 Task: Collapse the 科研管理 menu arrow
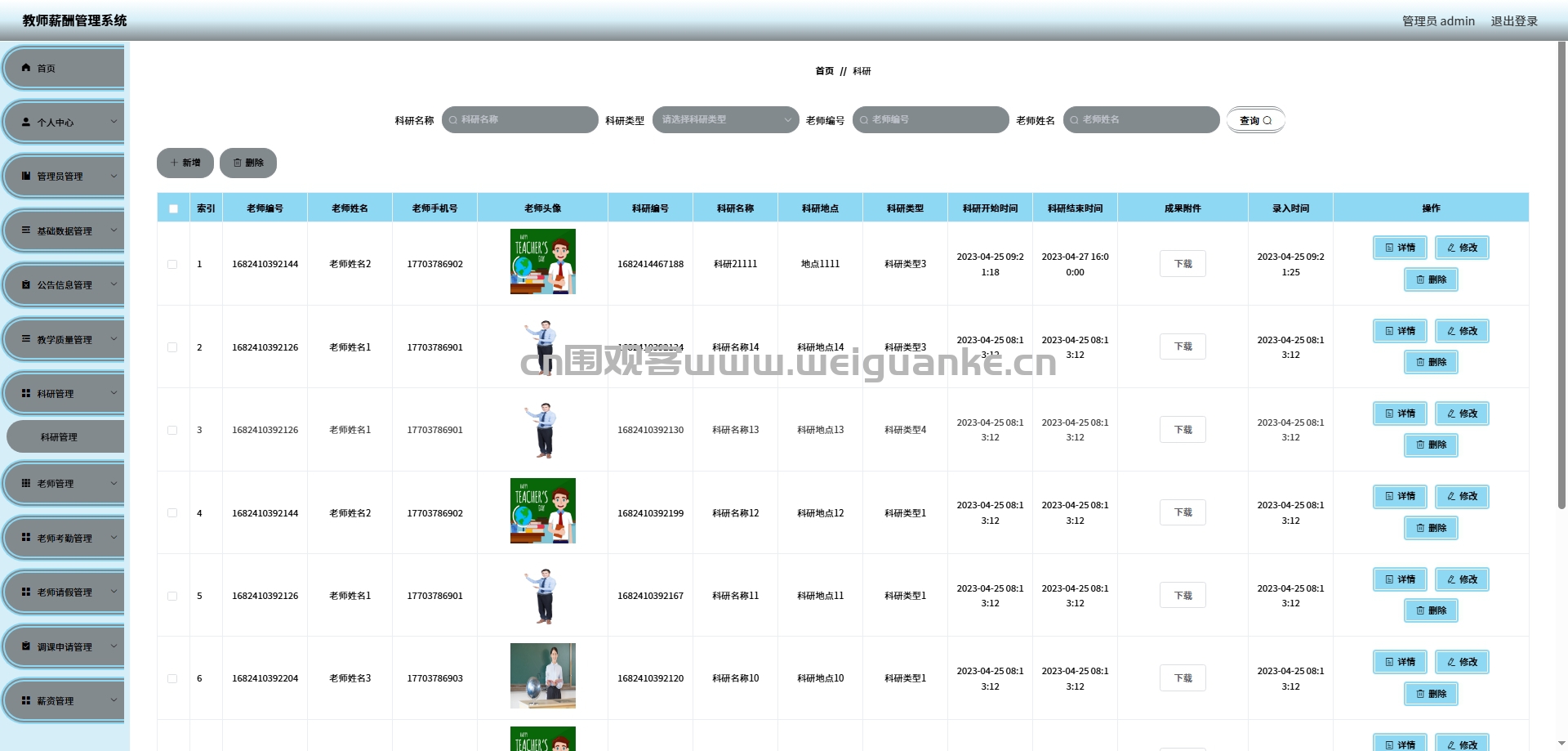pos(114,393)
